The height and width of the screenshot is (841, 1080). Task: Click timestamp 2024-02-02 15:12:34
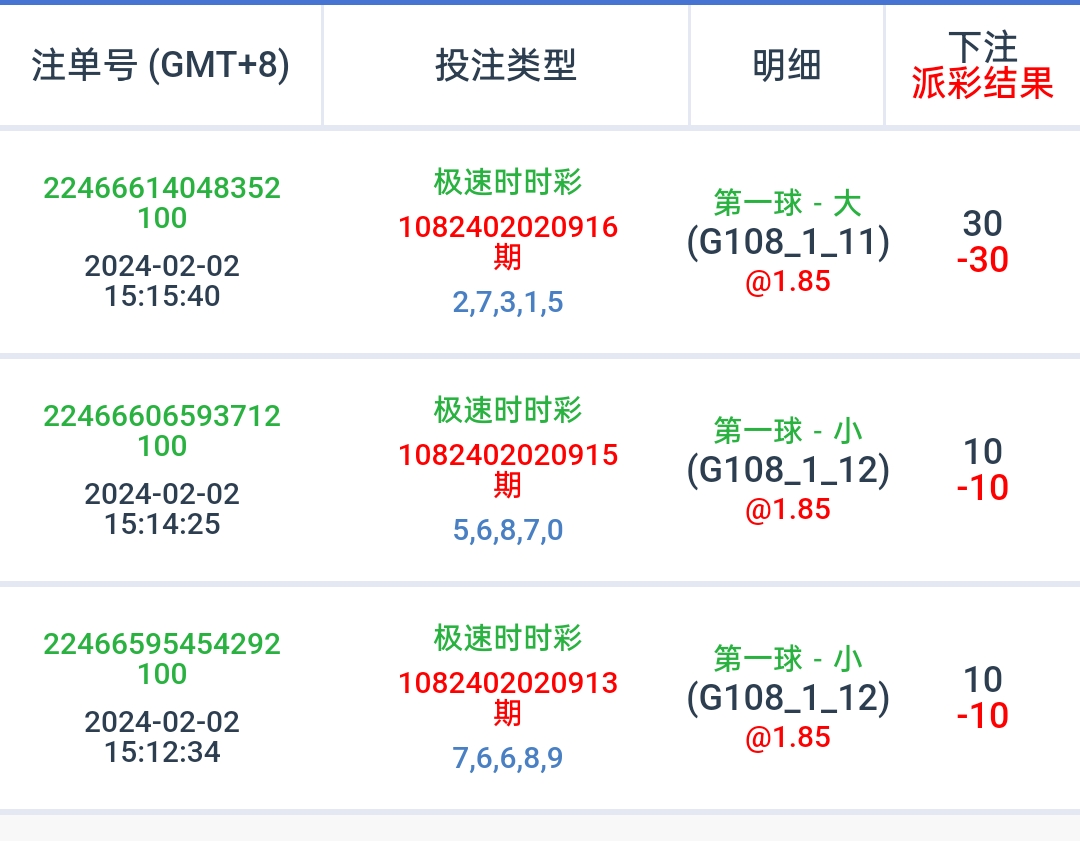(x=162, y=737)
